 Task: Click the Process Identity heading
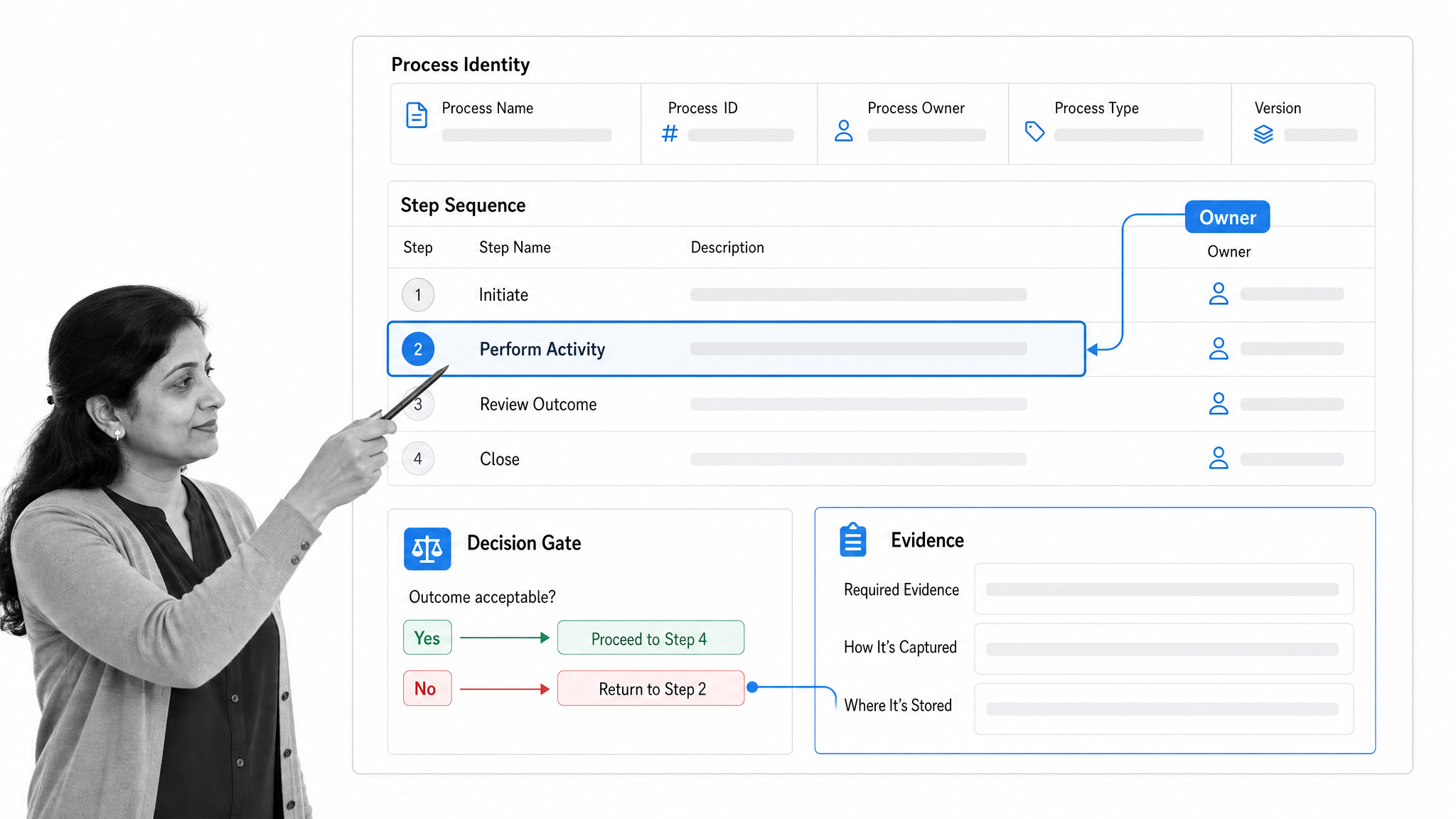tap(460, 65)
